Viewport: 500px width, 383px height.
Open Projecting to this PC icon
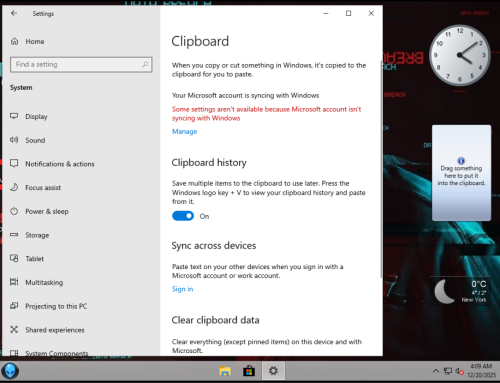coord(14,306)
